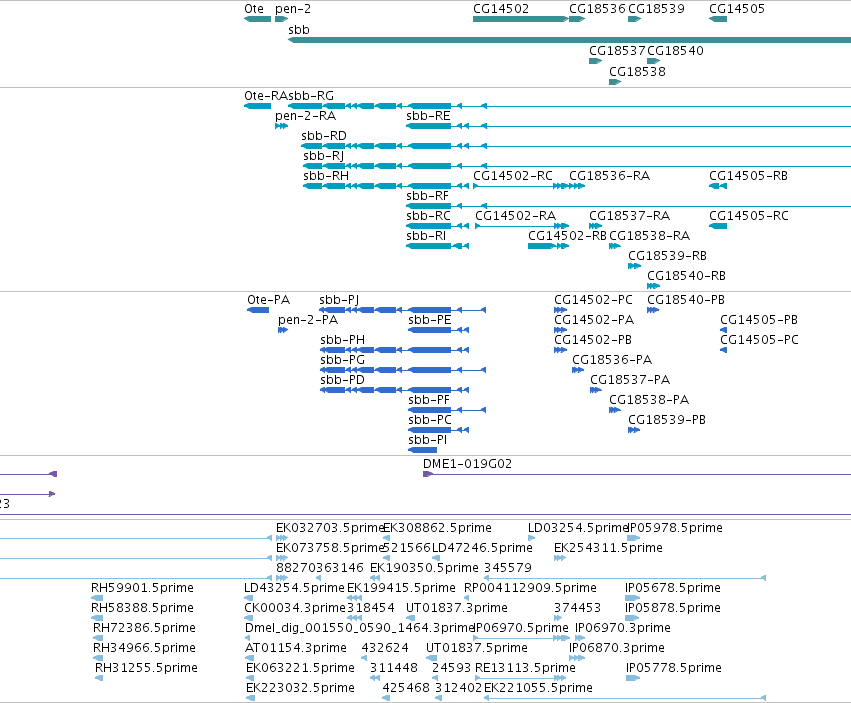Screen dimensions: 851x703
Task: Click the RH34966.5prime EST
Action: 98,658
